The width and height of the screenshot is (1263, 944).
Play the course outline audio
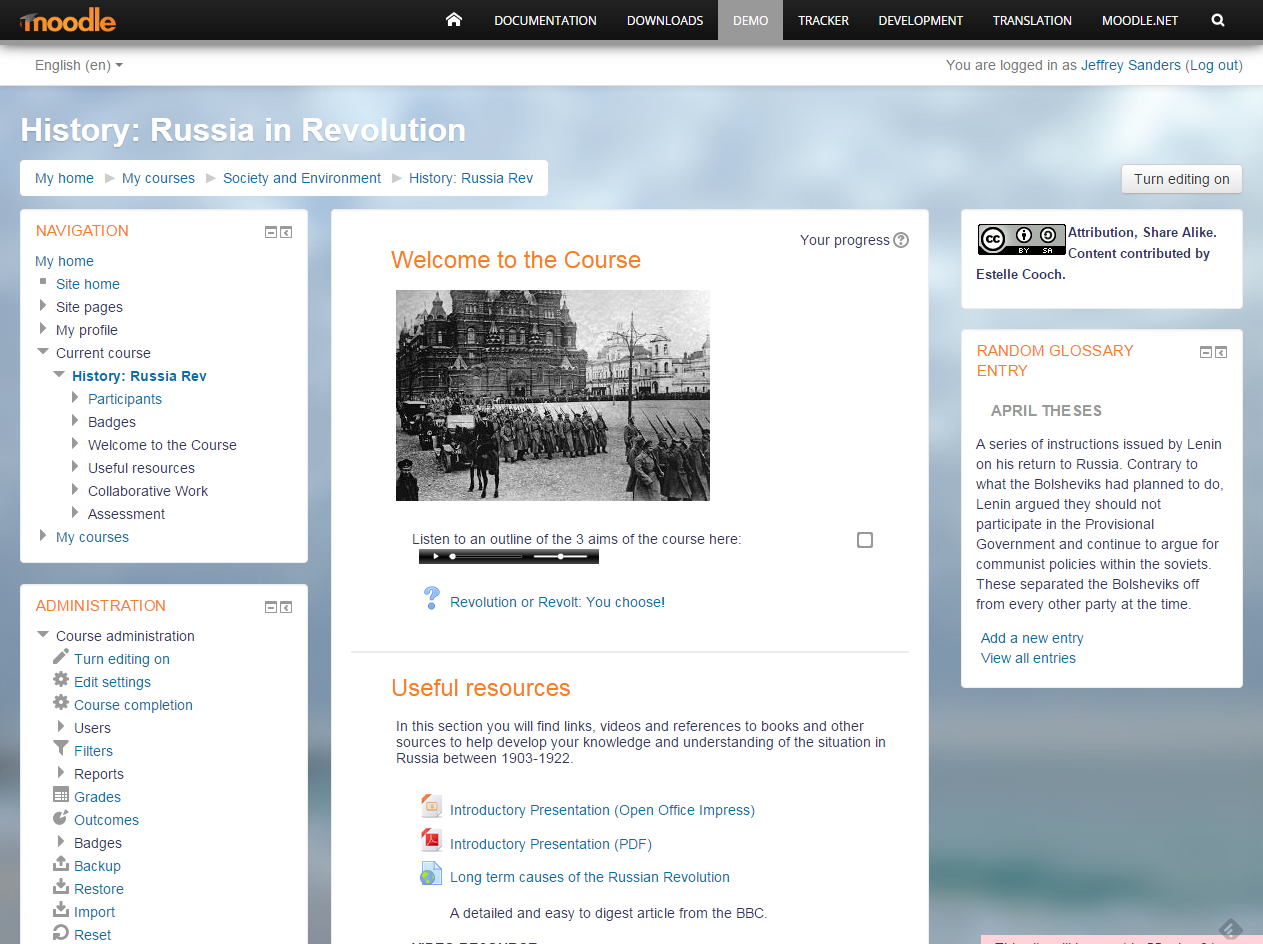tap(435, 556)
